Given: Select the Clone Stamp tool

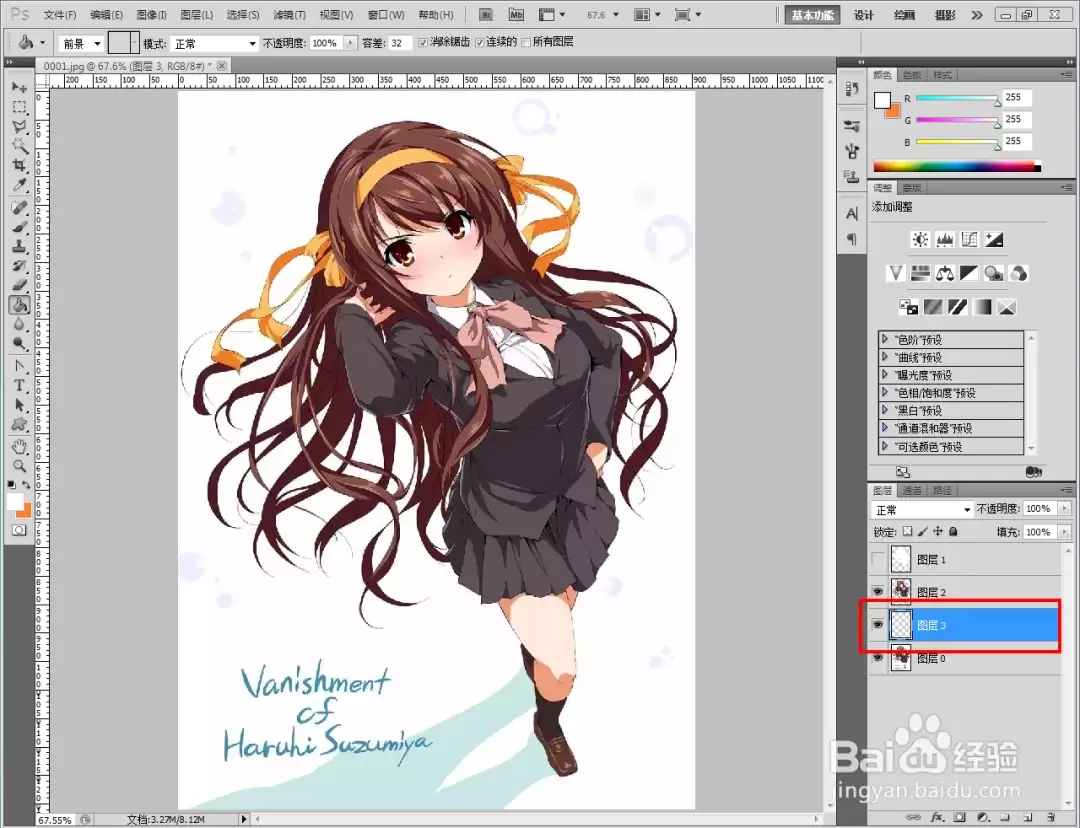Looking at the screenshot, I should coord(19,246).
